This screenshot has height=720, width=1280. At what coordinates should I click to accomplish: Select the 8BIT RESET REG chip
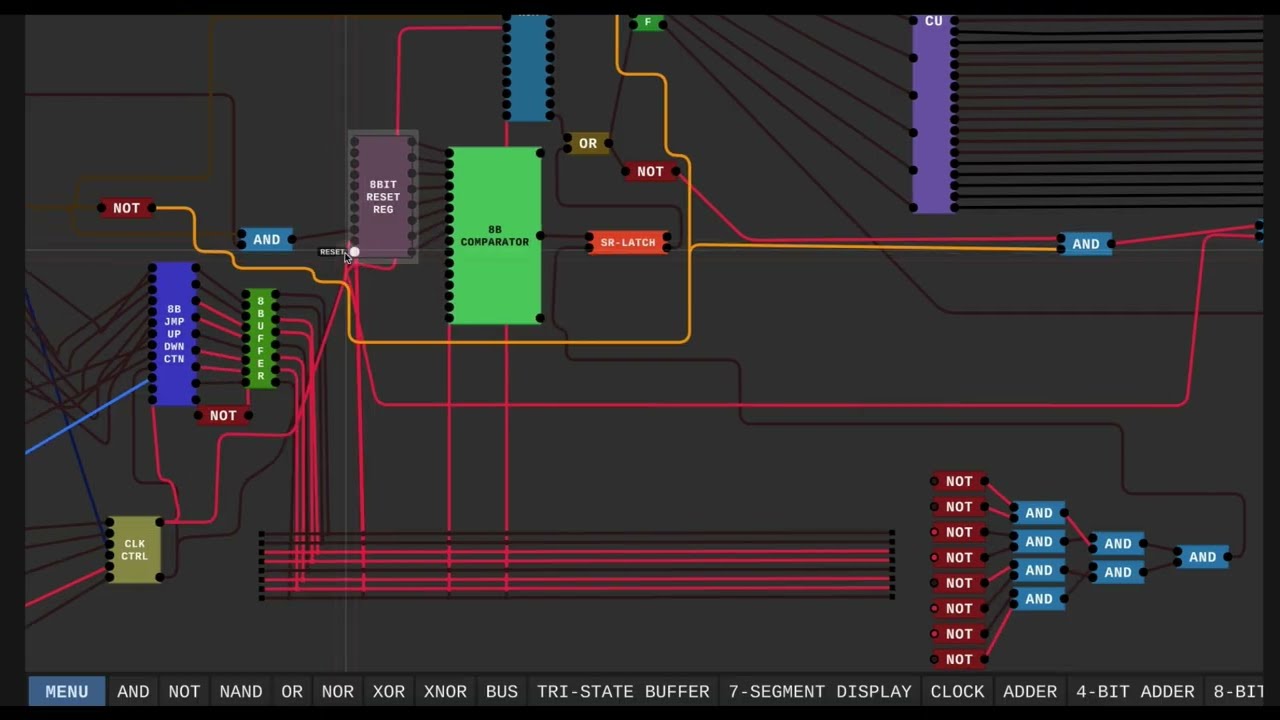point(383,197)
